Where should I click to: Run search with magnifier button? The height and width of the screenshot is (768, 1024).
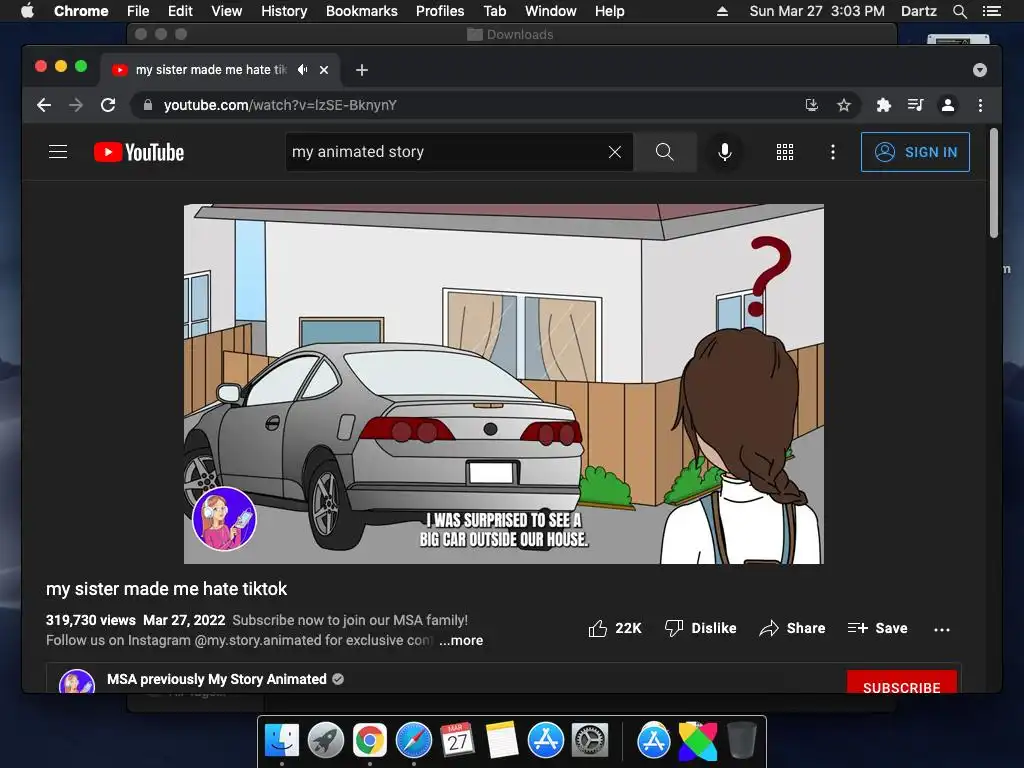665,152
